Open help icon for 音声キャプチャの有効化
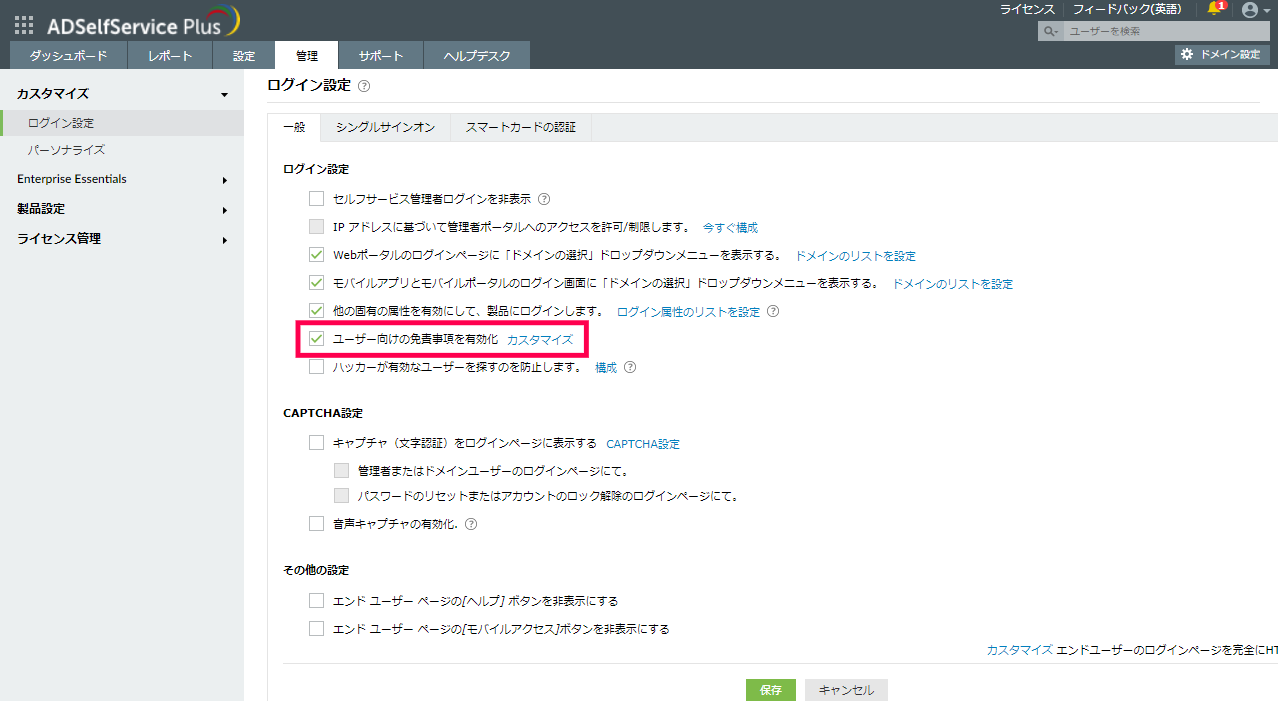Viewport: 1278px width, 701px height. (471, 523)
